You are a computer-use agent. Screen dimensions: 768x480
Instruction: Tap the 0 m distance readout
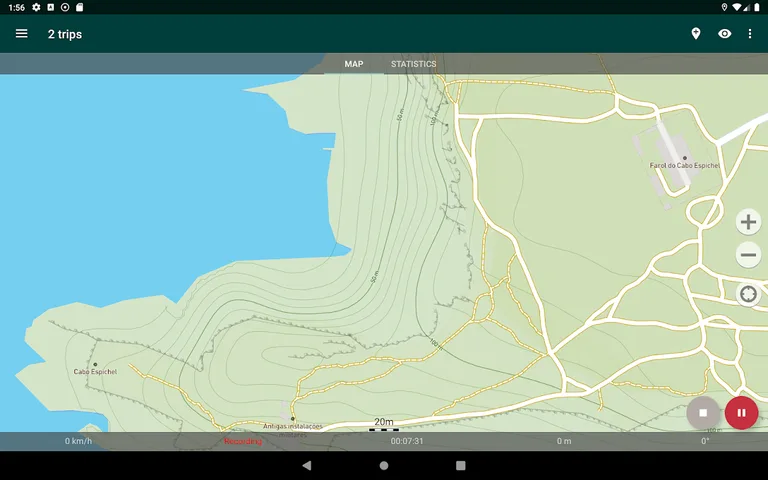click(x=564, y=441)
